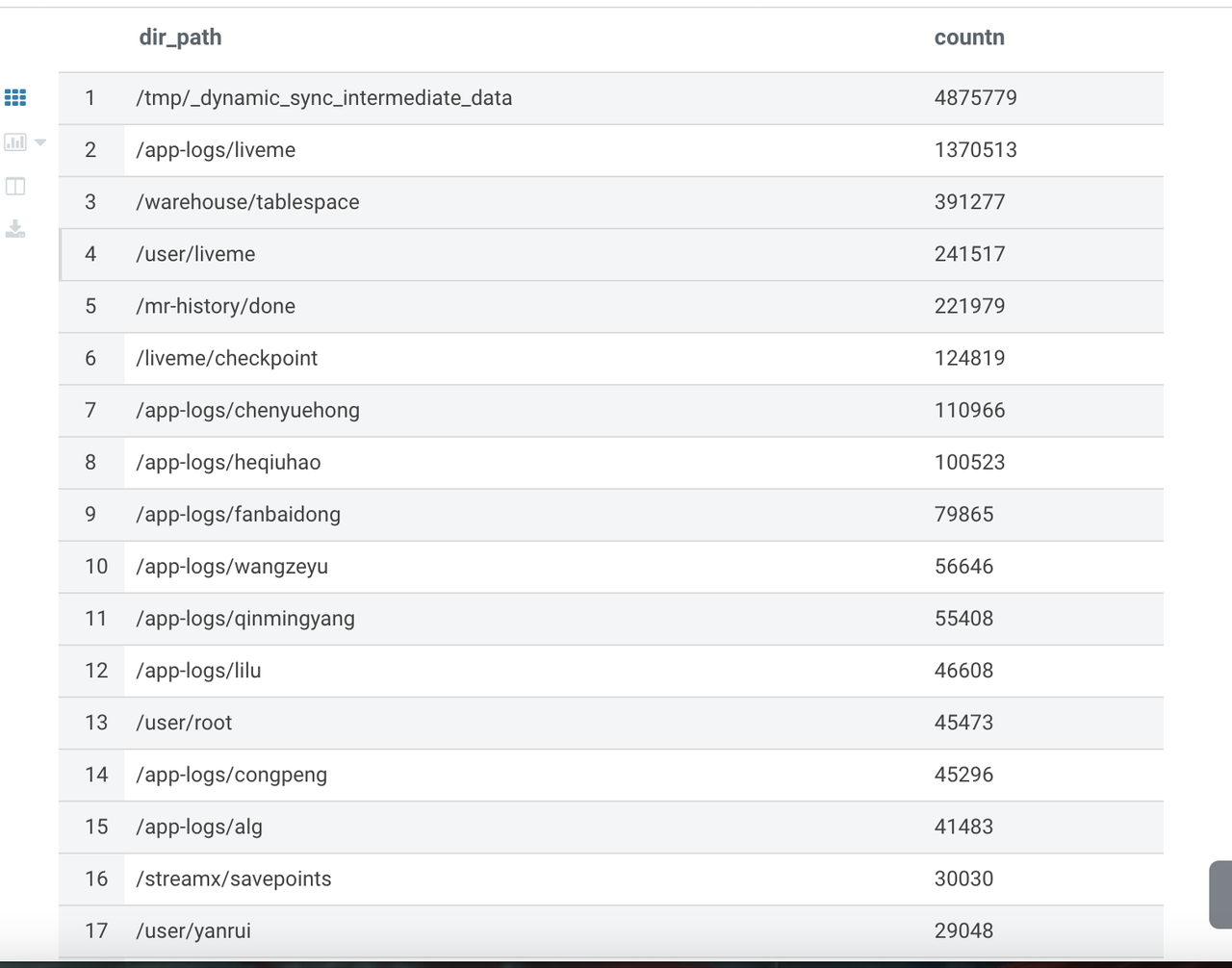
Task: Click the countn value 29048
Action: click(963, 930)
